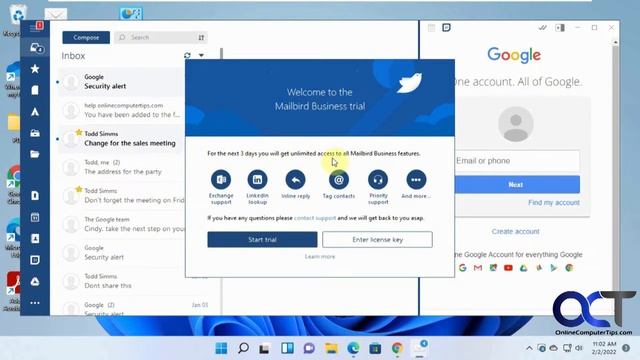Viewport: 640px width, 360px height.
Task: Refresh the Inbox with sync icon
Action: click(187, 56)
